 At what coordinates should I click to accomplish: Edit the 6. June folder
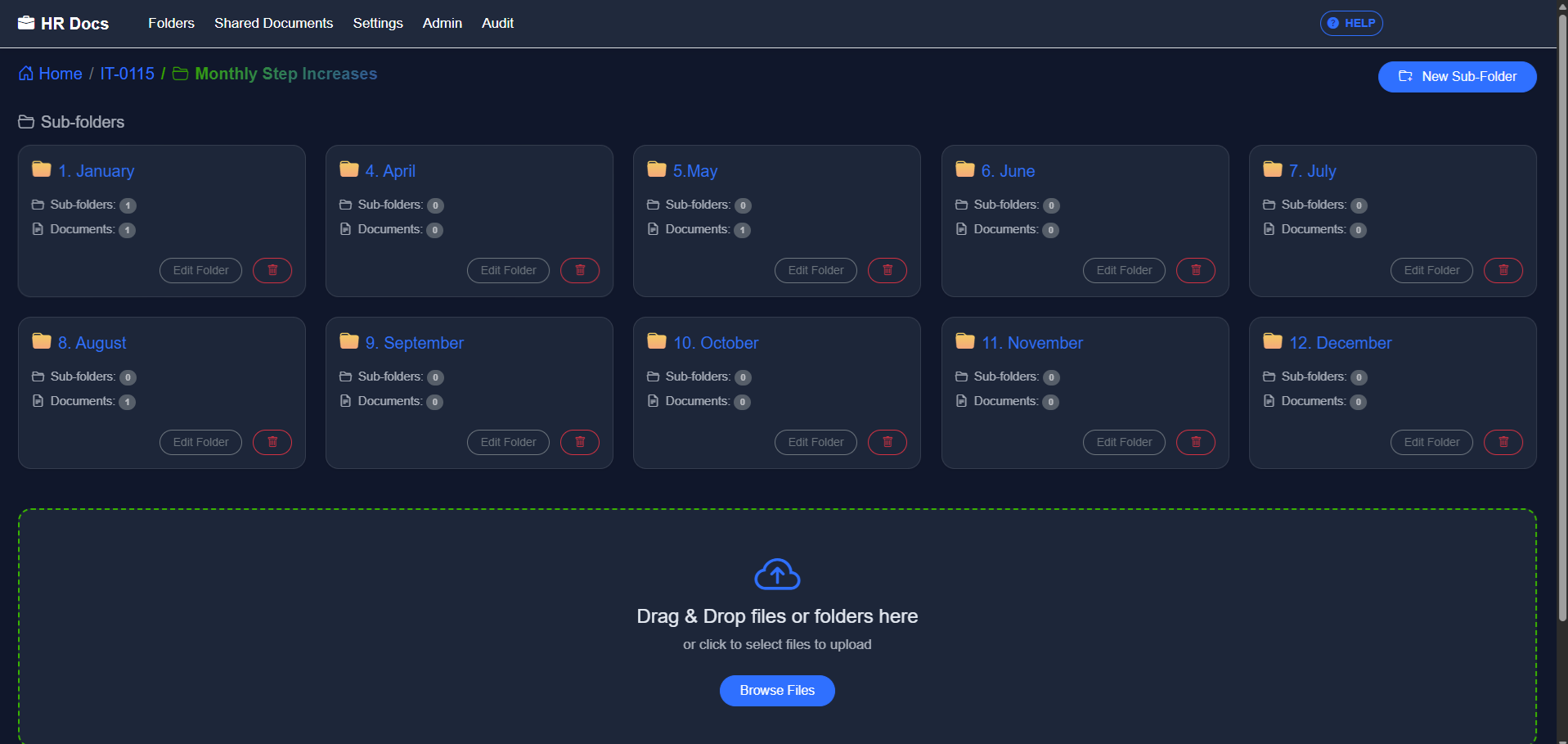click(x=1124, y=270)
